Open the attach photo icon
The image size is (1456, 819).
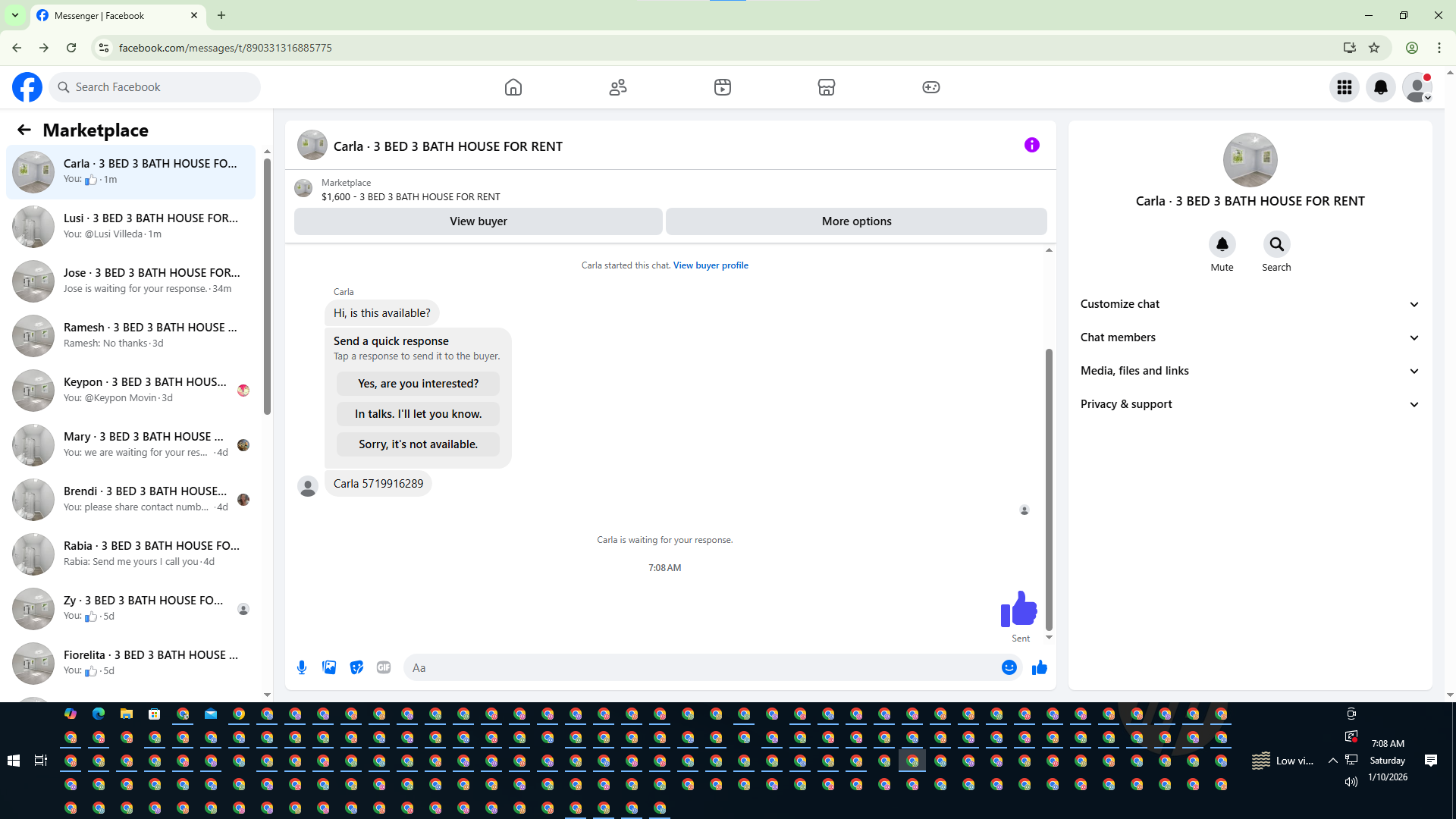click(329, 667)
